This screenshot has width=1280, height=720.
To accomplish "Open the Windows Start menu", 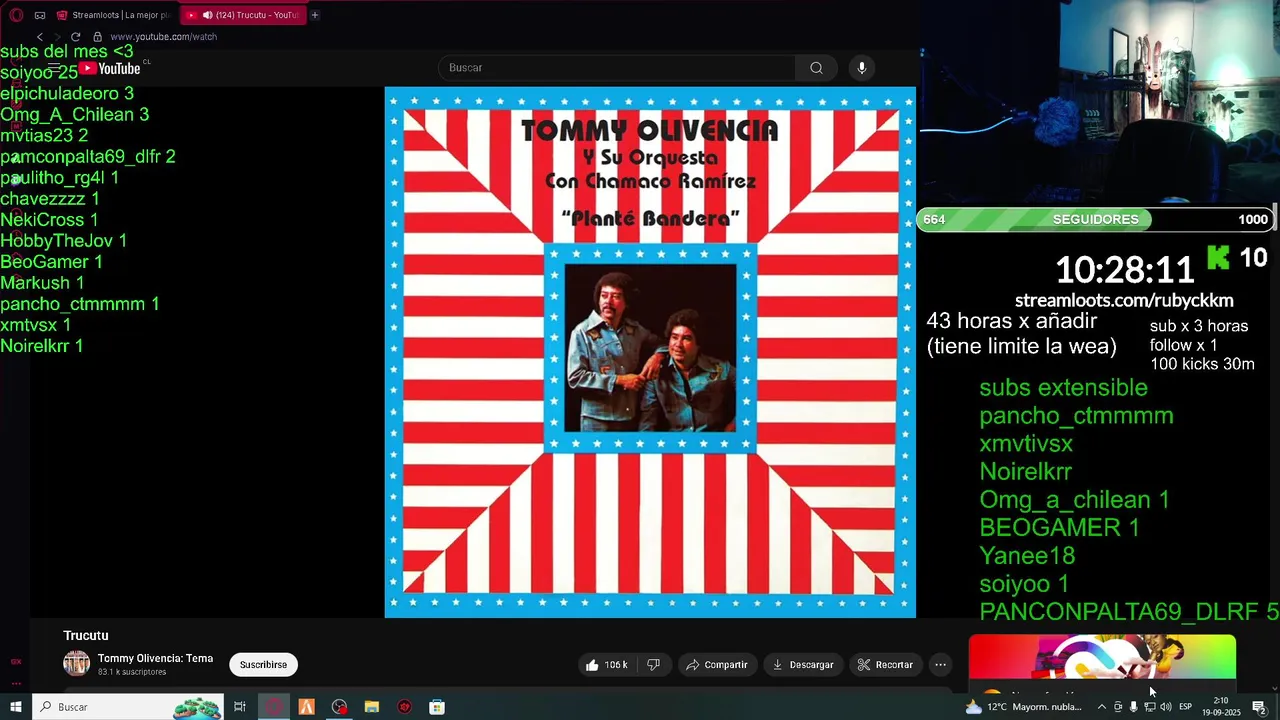I will point(15,707).
